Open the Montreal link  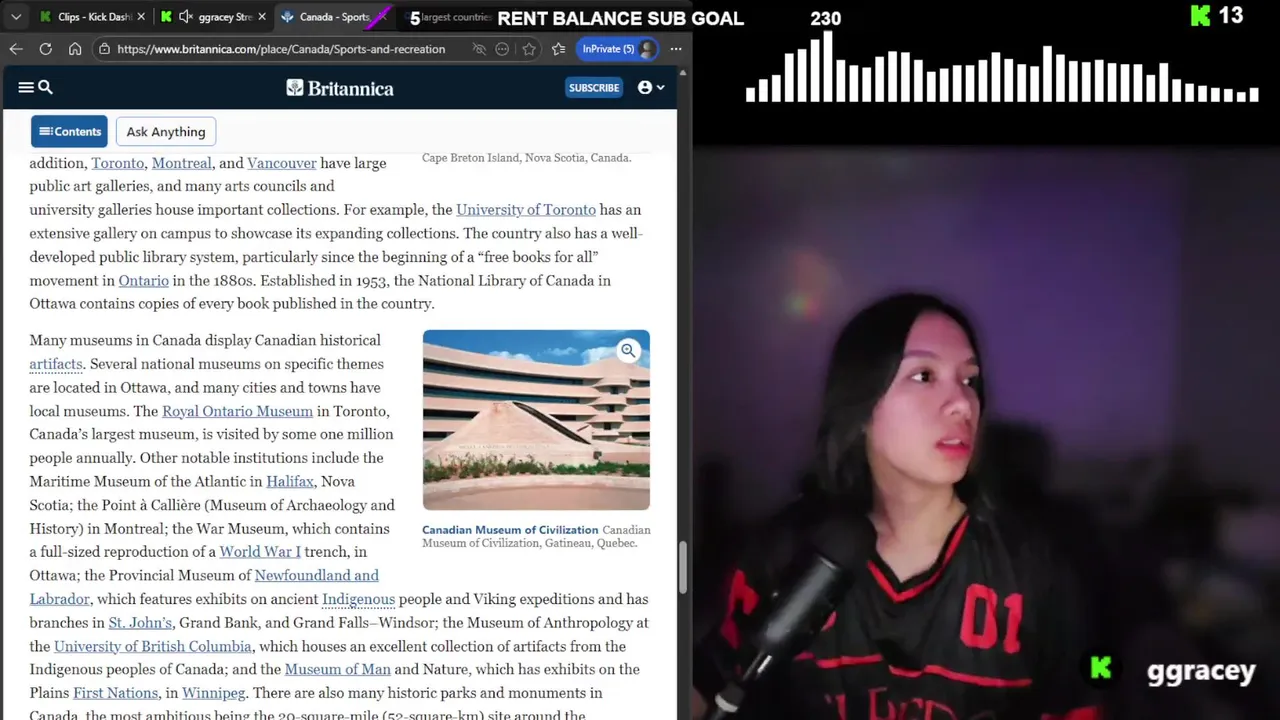pos(182,163)
